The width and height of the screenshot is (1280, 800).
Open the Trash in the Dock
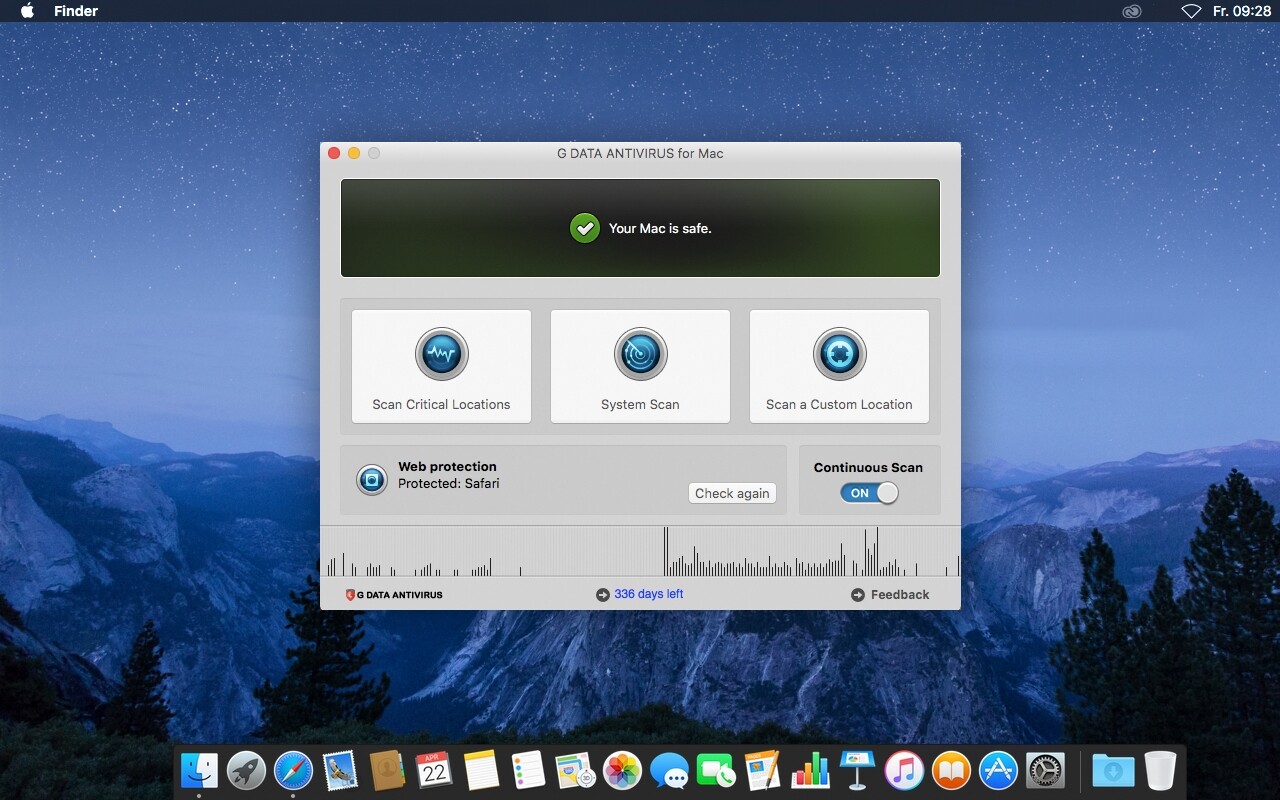pyautogui.click(x=1160, y=771)
